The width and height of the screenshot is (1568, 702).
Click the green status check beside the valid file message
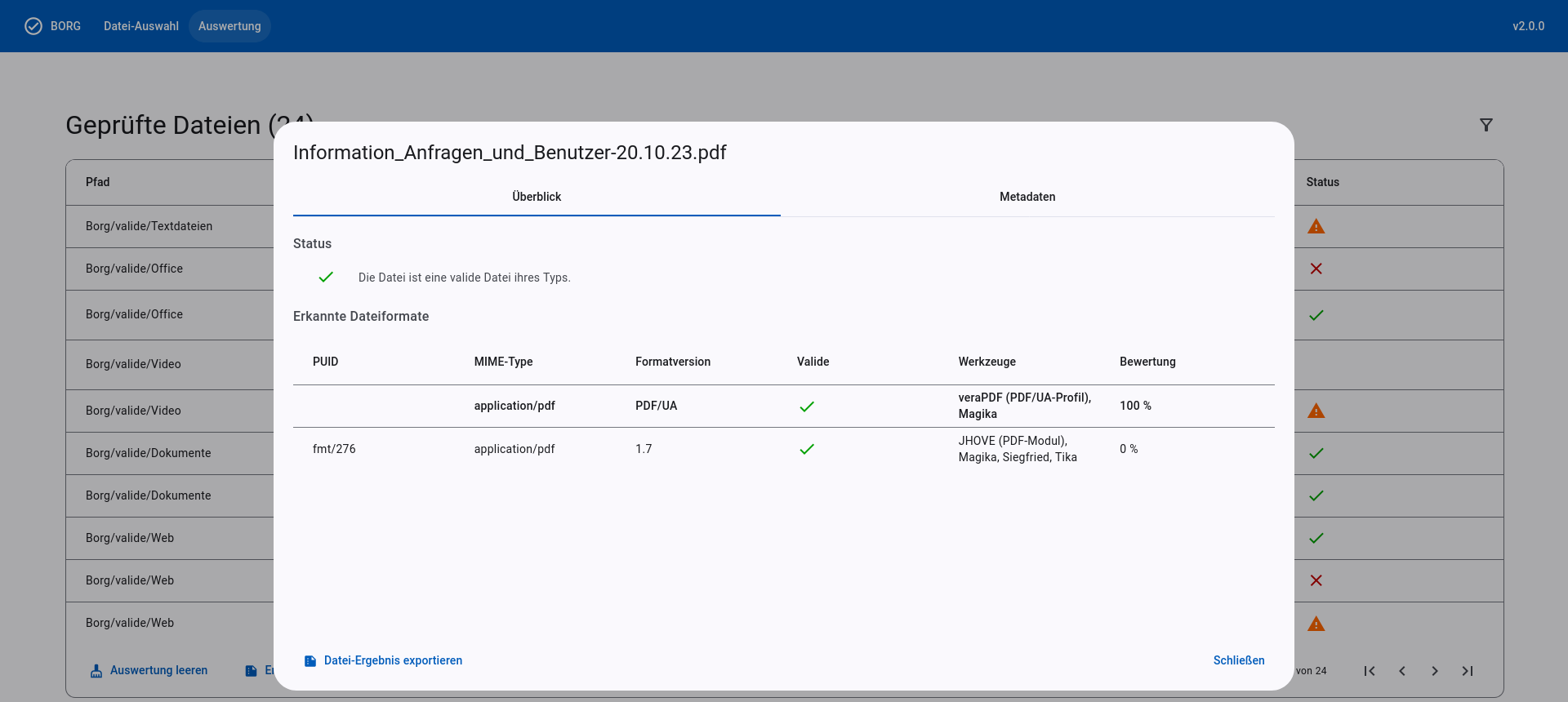coord(326,277)
